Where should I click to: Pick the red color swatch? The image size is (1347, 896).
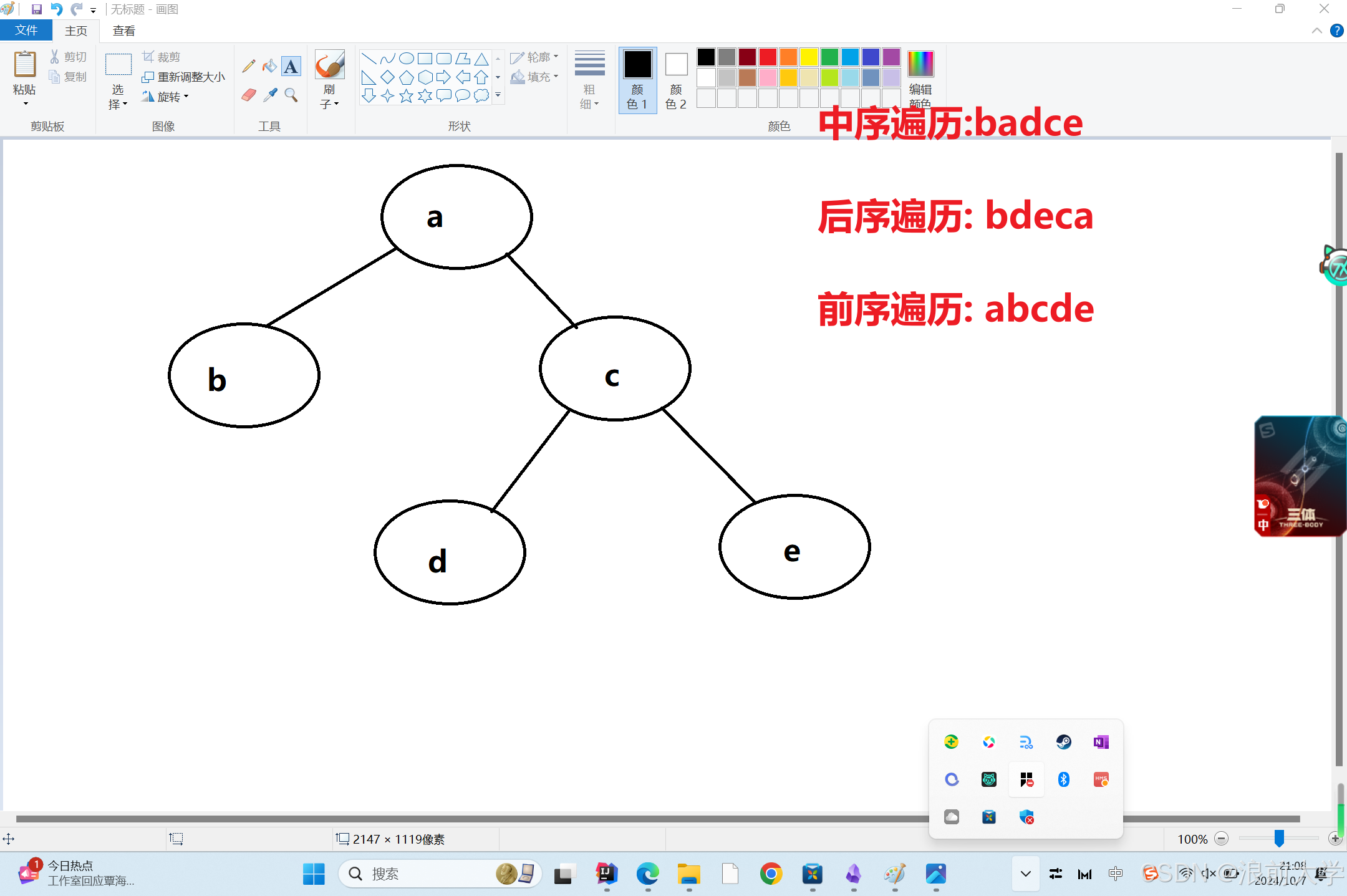pos(767,57)
